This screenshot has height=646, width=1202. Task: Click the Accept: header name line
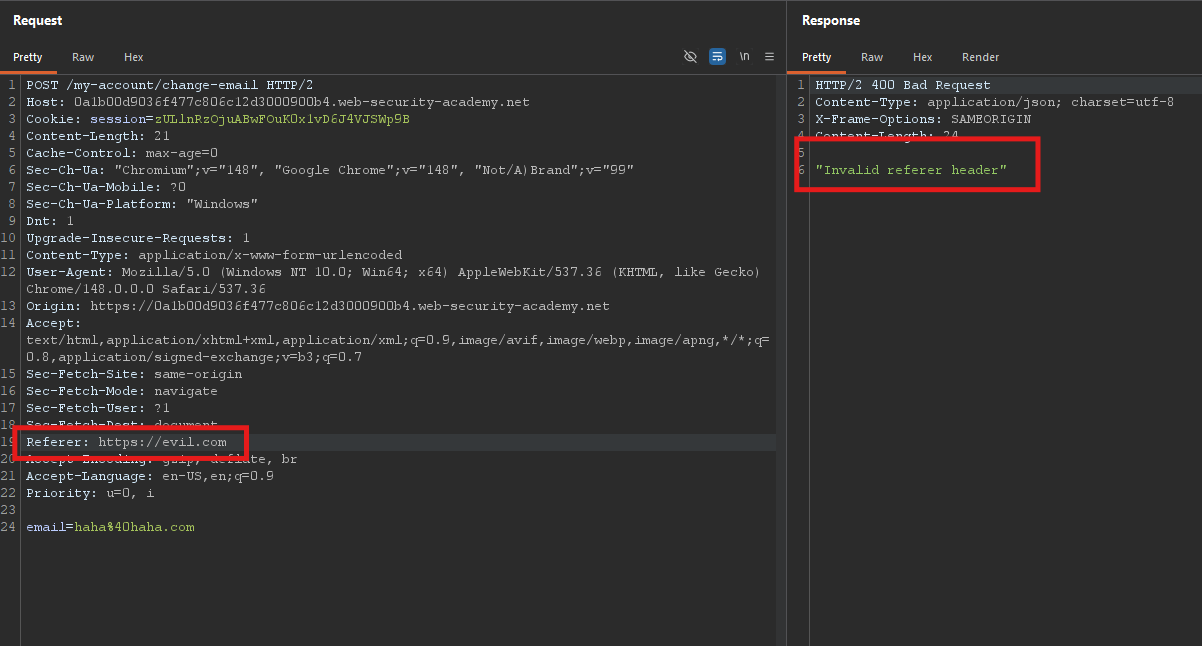[x=54, y=323]
